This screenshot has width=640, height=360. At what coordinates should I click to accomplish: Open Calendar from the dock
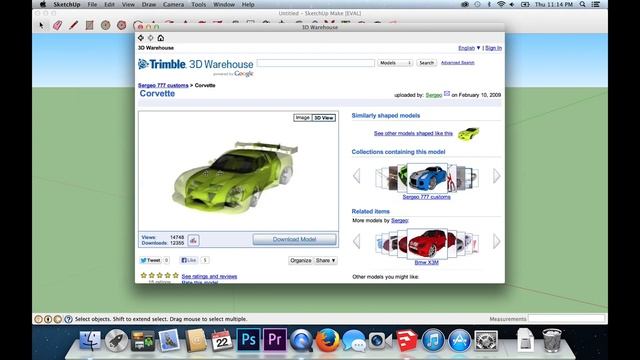222,340
